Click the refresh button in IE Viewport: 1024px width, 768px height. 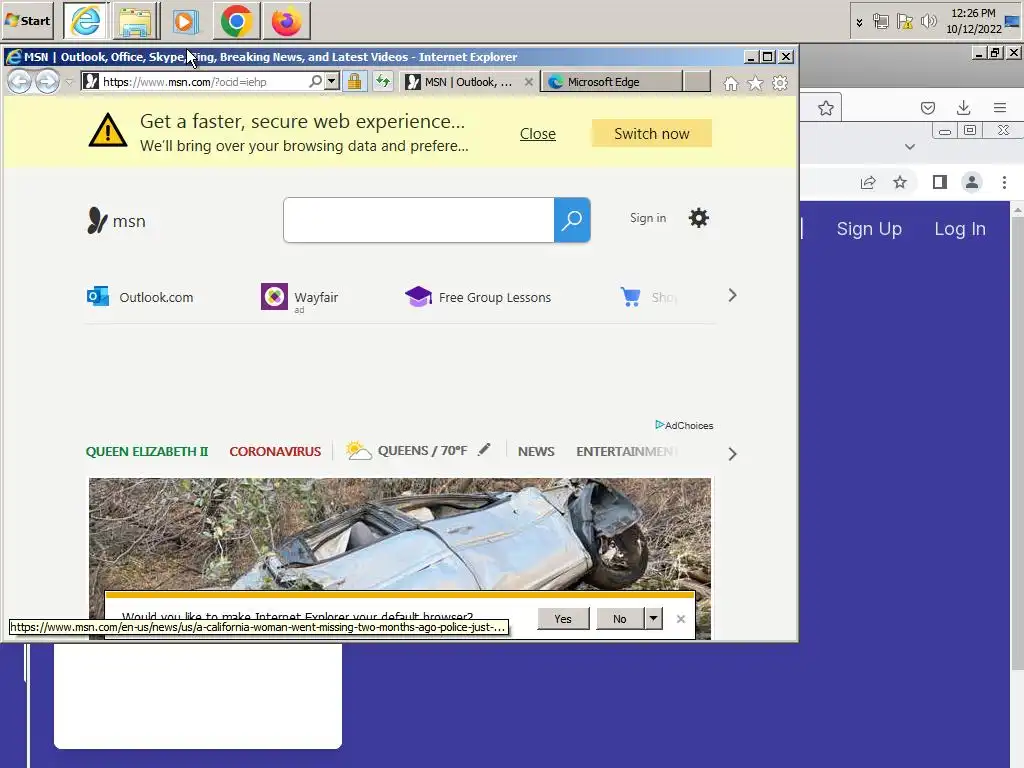383,82
